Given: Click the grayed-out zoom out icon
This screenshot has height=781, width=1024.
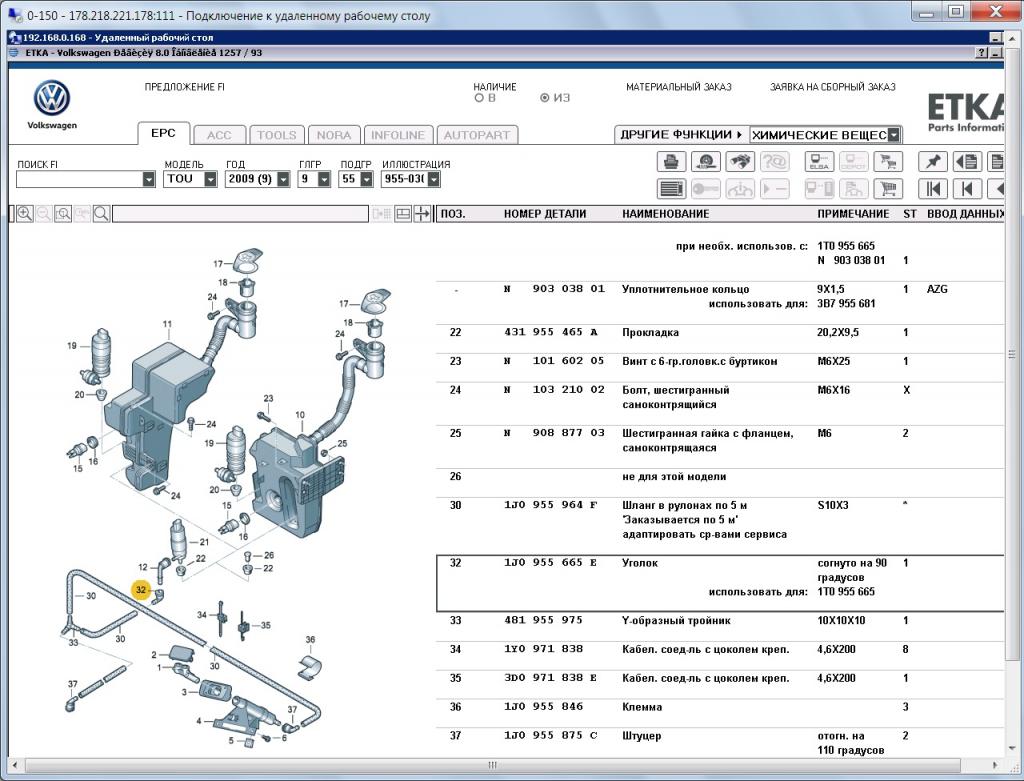Looking at the screenshot, I should pyautogui.click(x=44, y=214).
